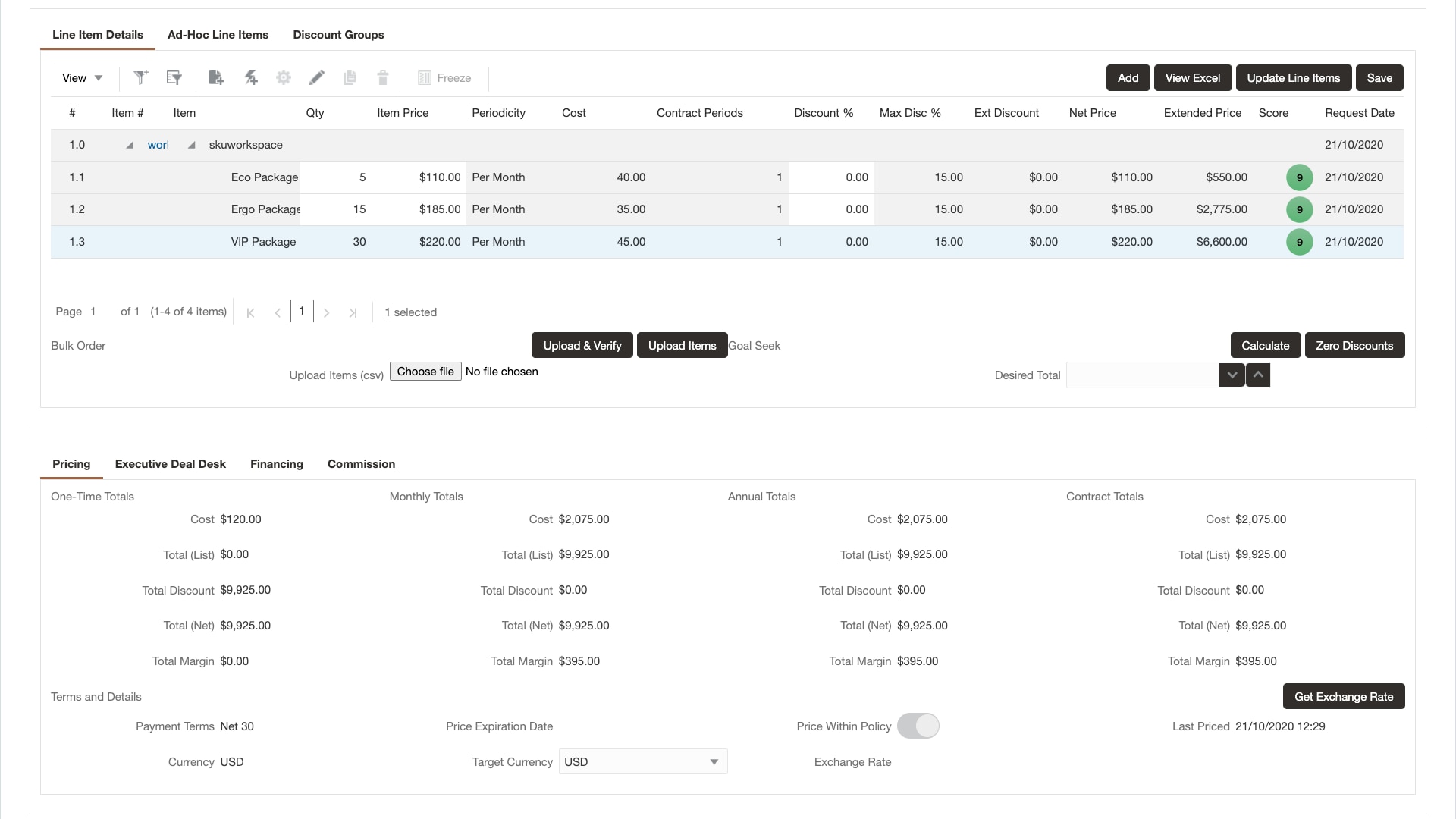Click Choose file to upload a CSV

click(425, 372)
